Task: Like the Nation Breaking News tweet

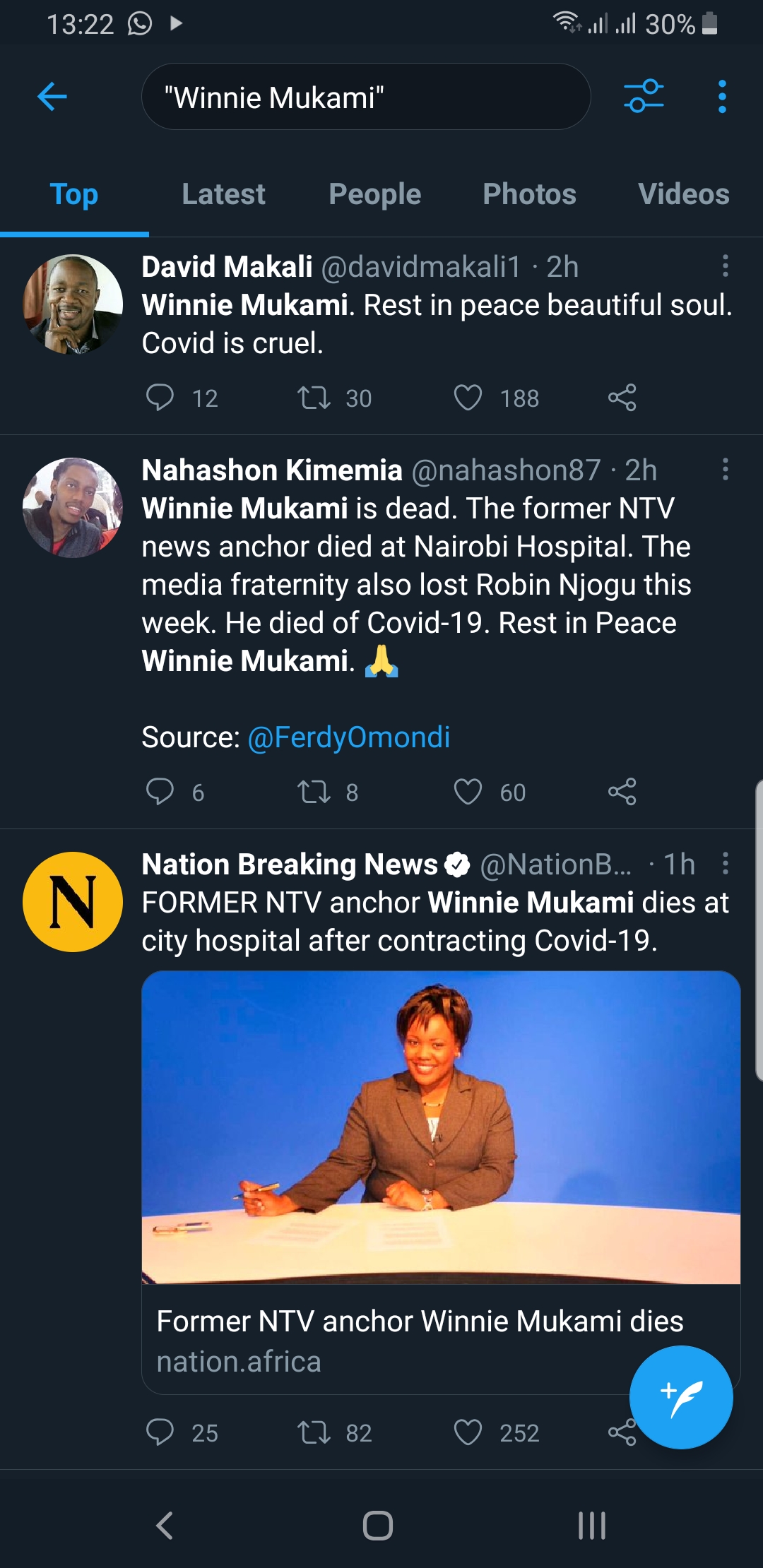Action: tap(468, 1432)
